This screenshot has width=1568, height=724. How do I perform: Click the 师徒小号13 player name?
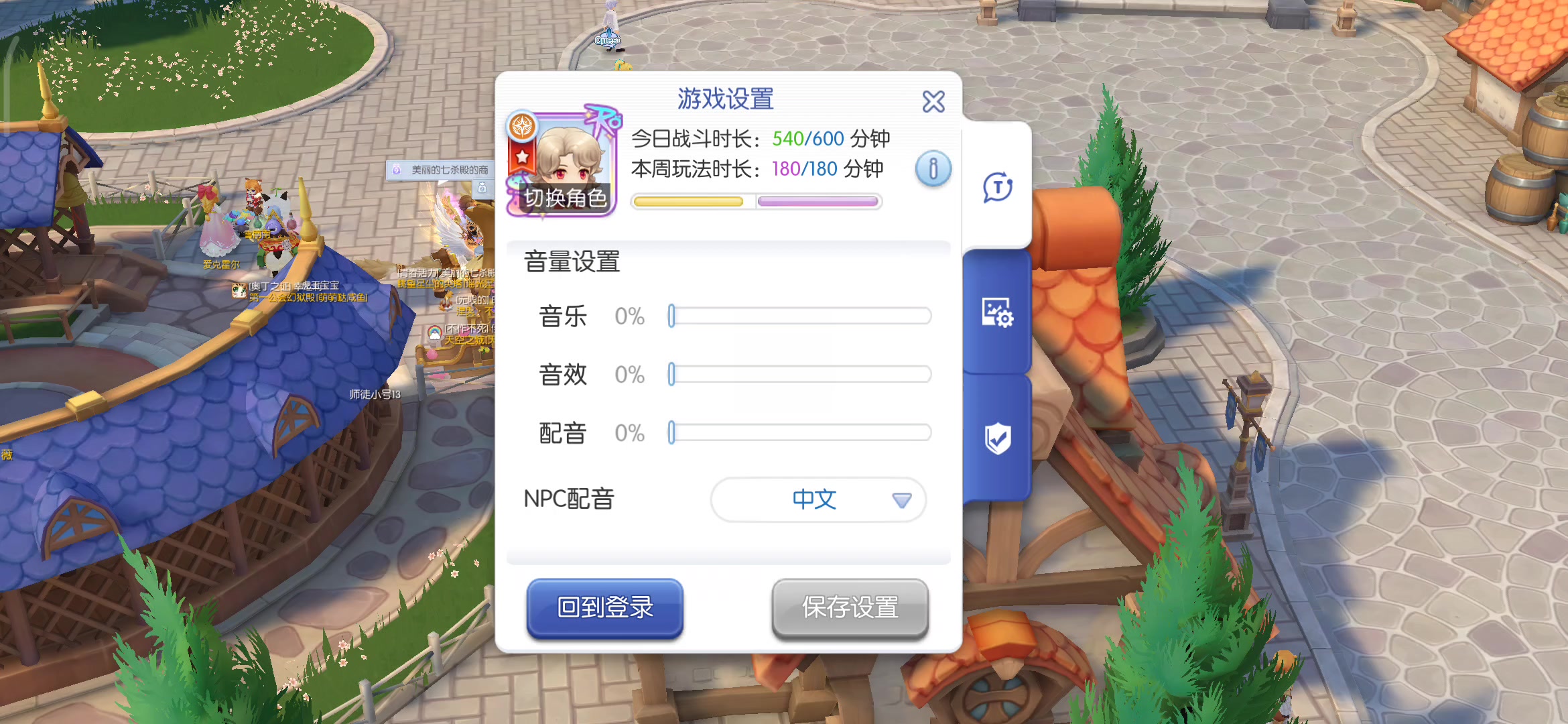[375, 394]
